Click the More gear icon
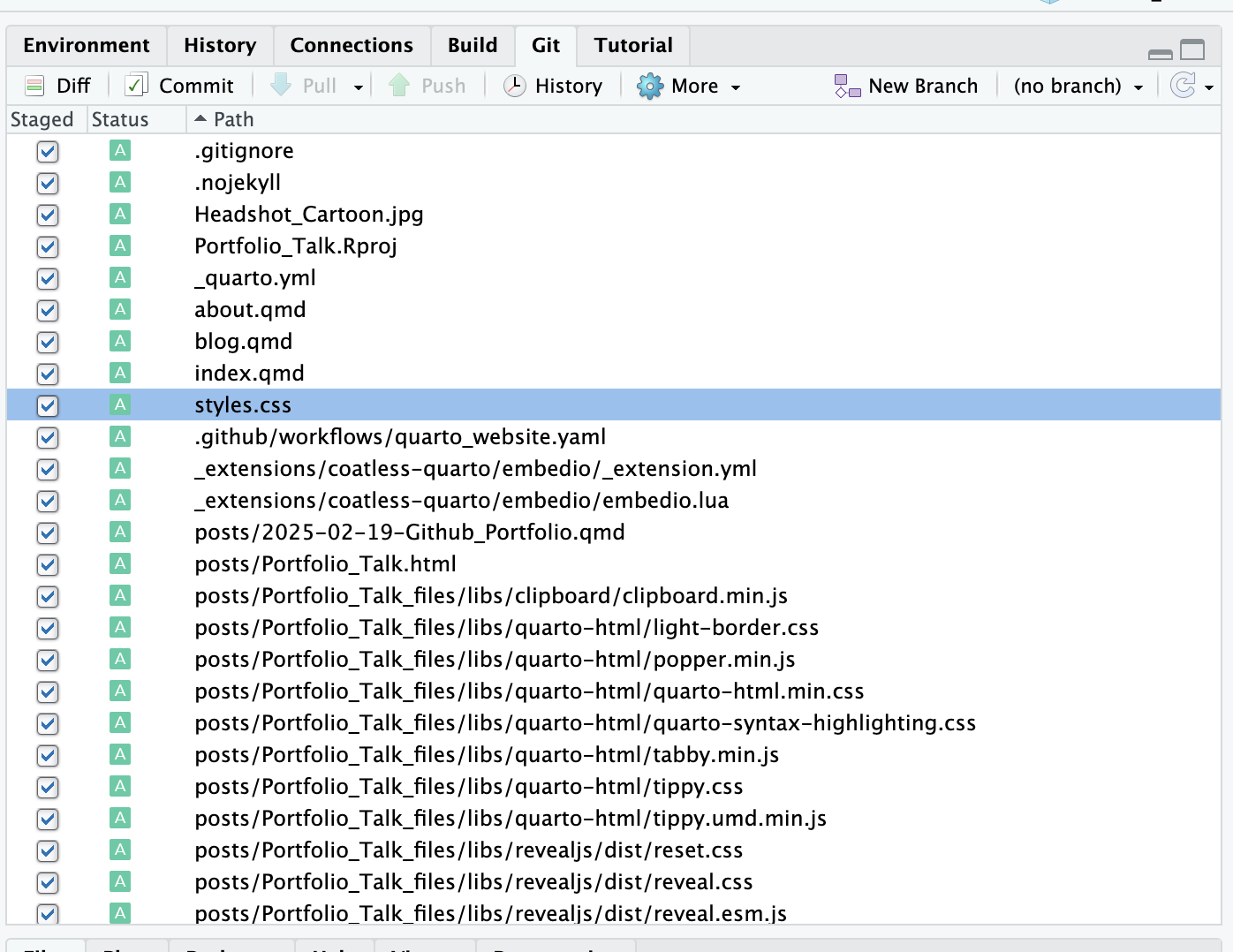The image size is (1233, 952). (x=650, y=86)
